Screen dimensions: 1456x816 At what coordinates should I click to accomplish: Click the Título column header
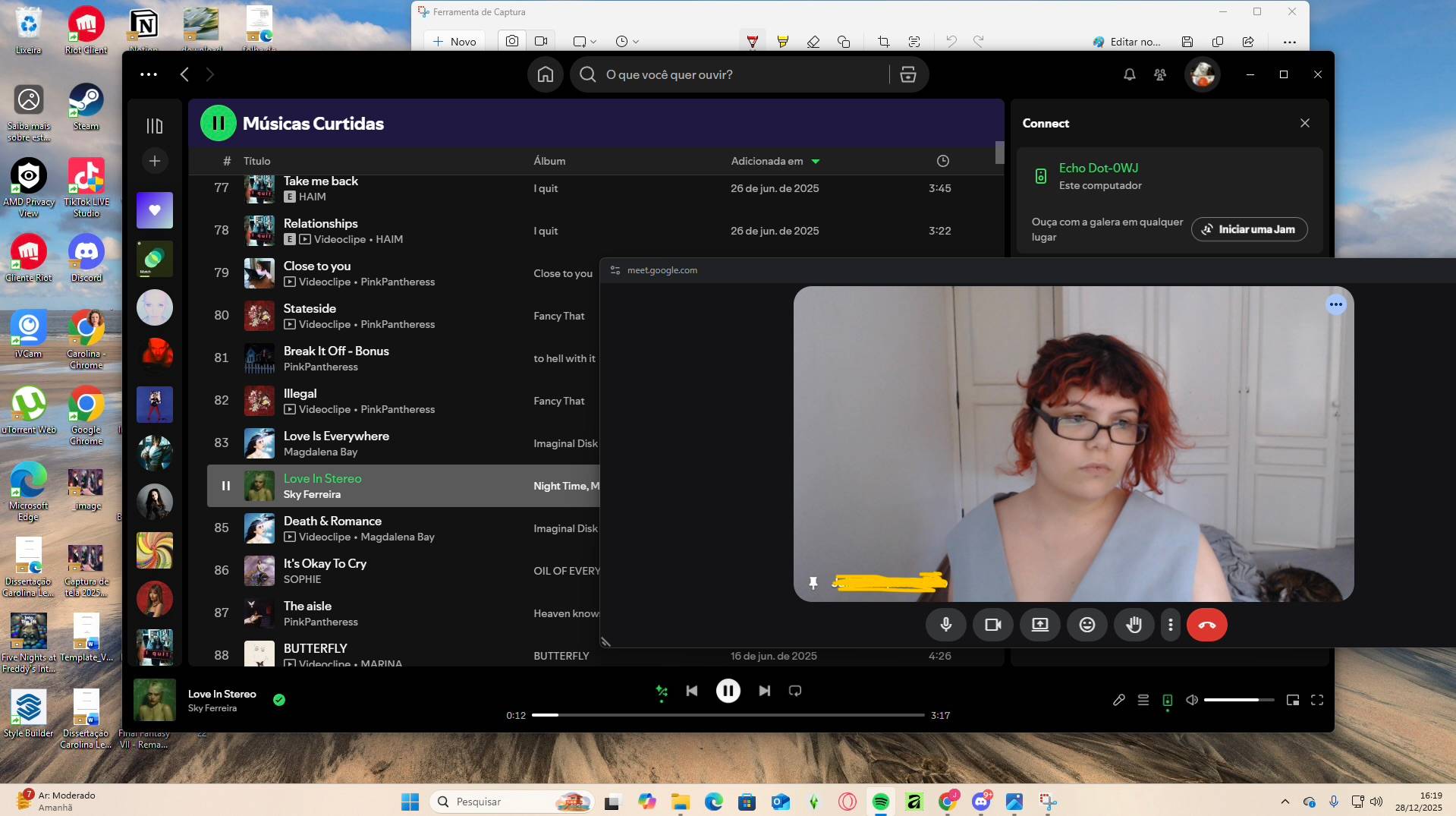[x=256, y=161]
